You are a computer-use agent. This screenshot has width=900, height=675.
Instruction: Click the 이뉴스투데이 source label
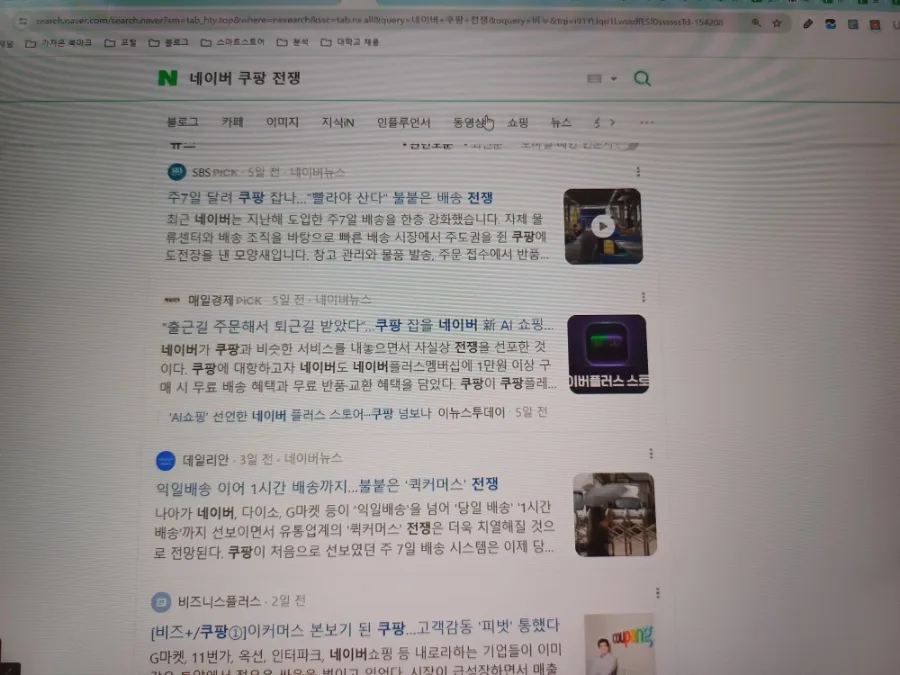(471, 413)
